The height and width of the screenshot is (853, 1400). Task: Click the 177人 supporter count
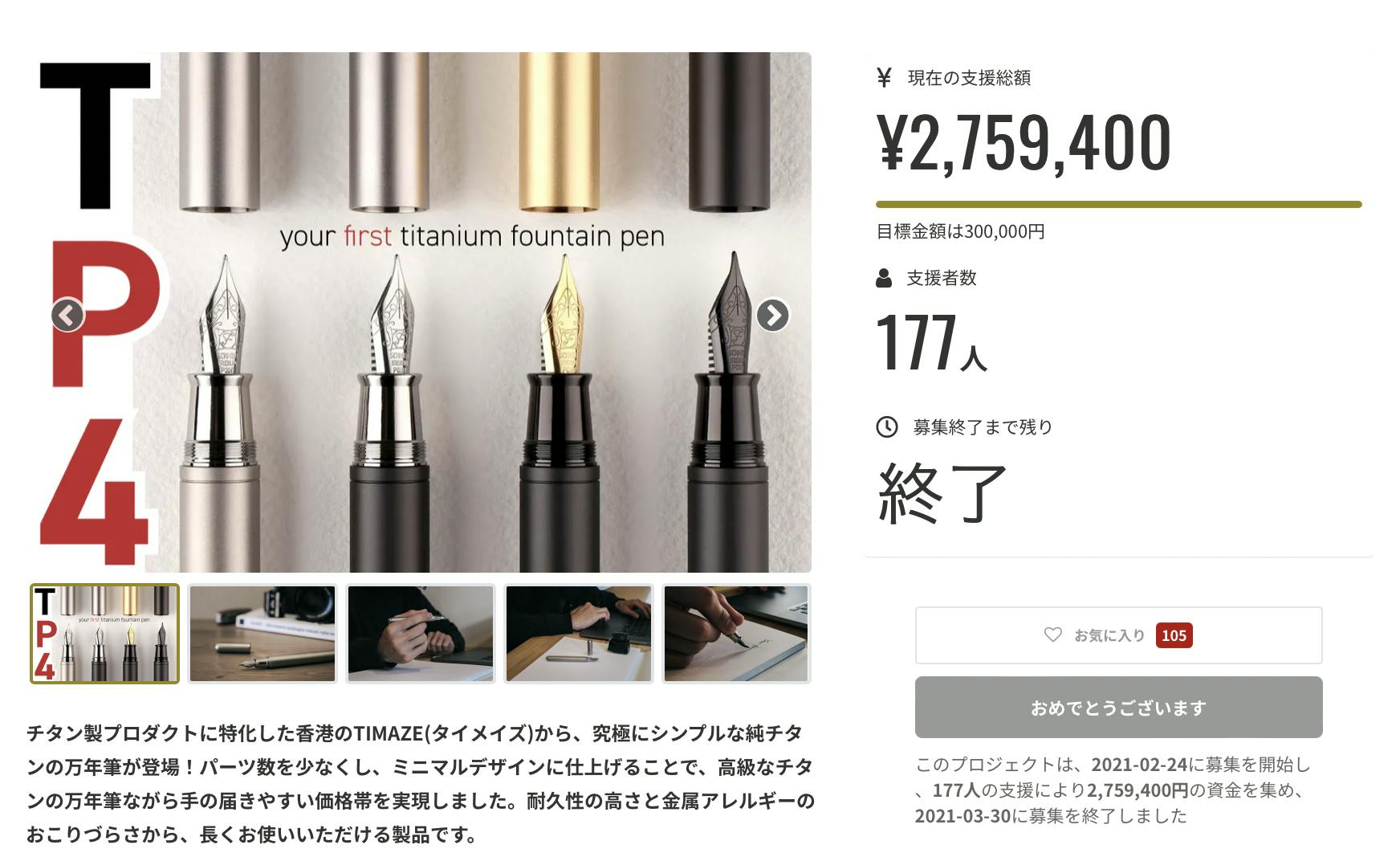[x=931, y=341]
